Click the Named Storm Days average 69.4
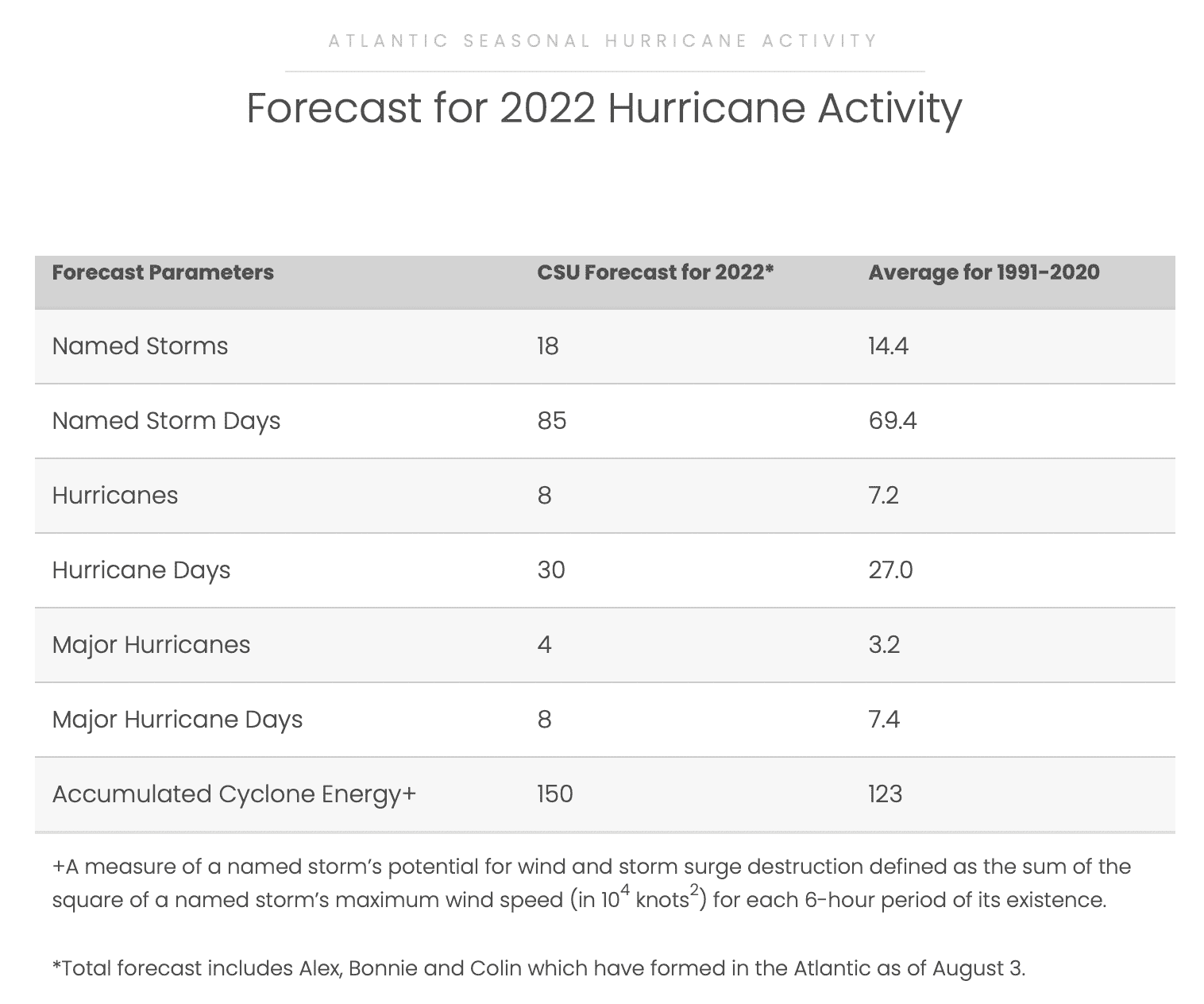 [x=893, y=421]
